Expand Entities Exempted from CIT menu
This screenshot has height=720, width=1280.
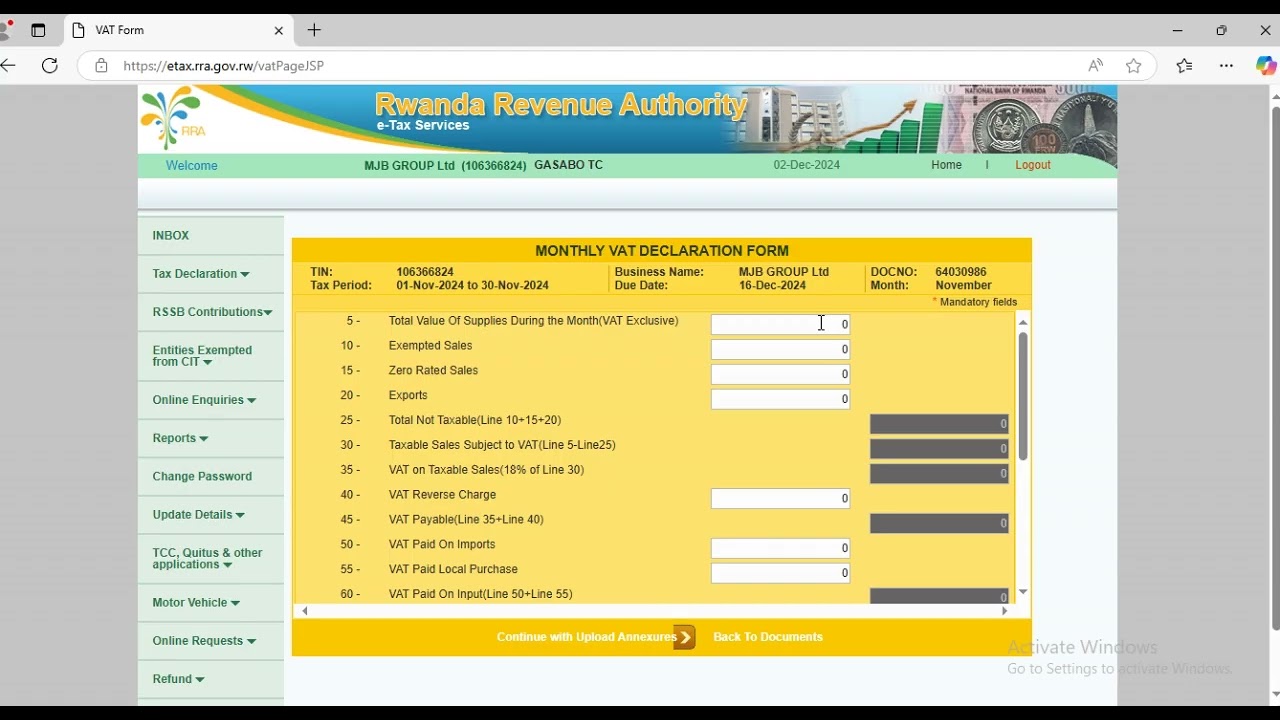211,356
